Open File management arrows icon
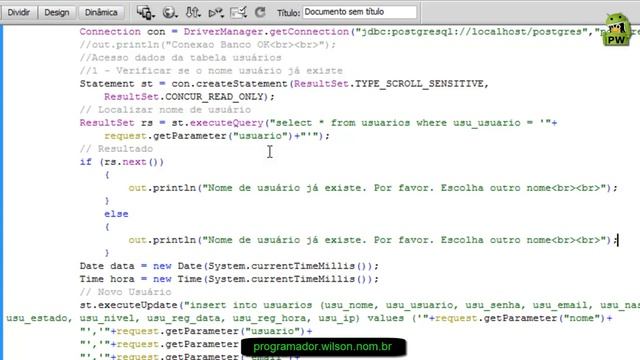Viewport: 640px width, 360px height. [193, 13]
